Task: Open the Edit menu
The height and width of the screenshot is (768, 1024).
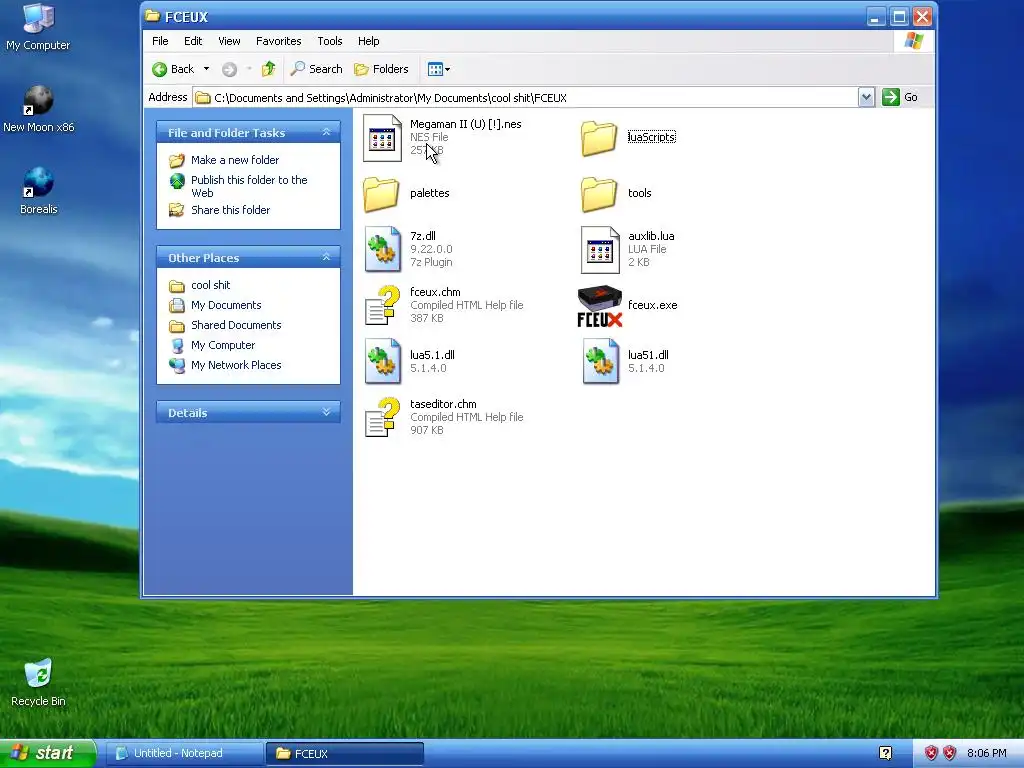Action: click(193, 41)
